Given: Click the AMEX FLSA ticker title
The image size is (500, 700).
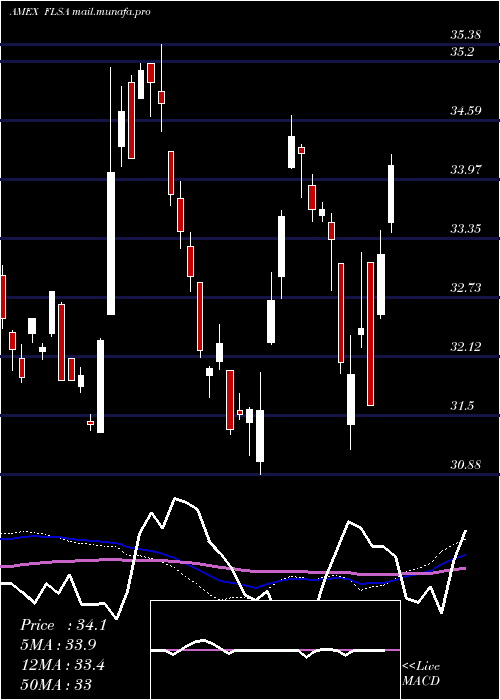Looking at the screenshot, I should [x=79, y=12].
